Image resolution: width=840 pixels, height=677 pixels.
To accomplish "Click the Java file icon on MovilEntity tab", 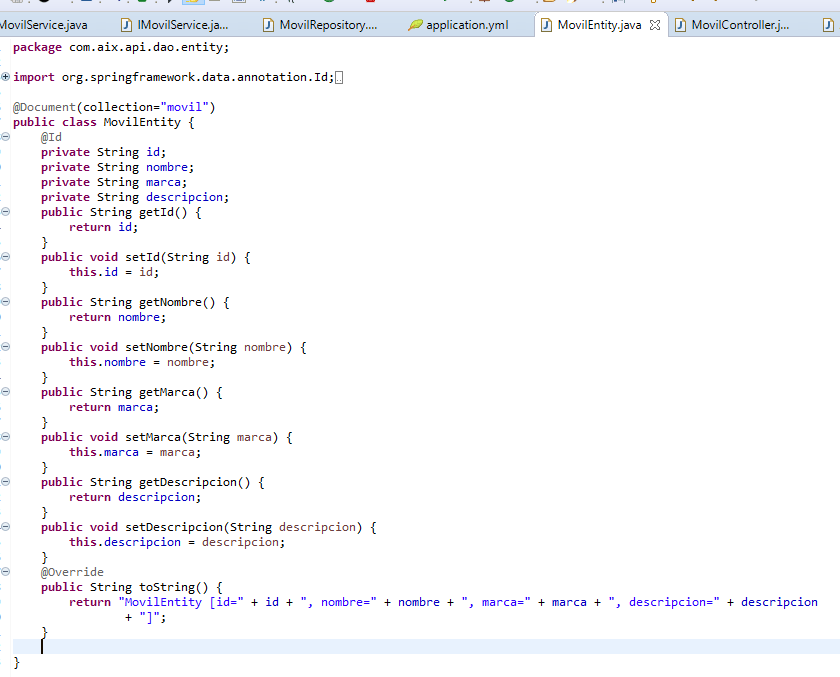I will (546, 25).
